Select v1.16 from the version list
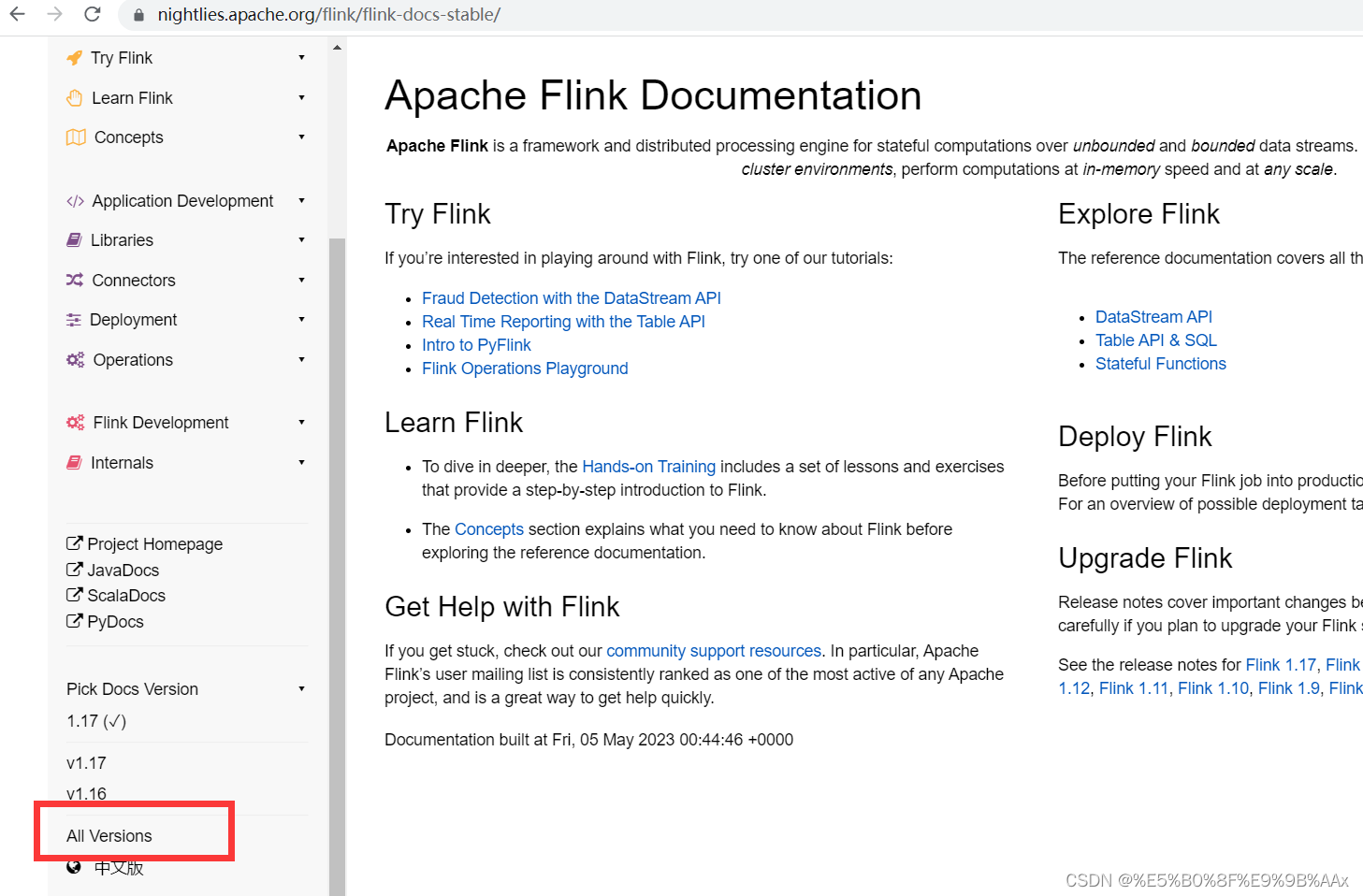The image size is (1363, 896). coord(86,793)
